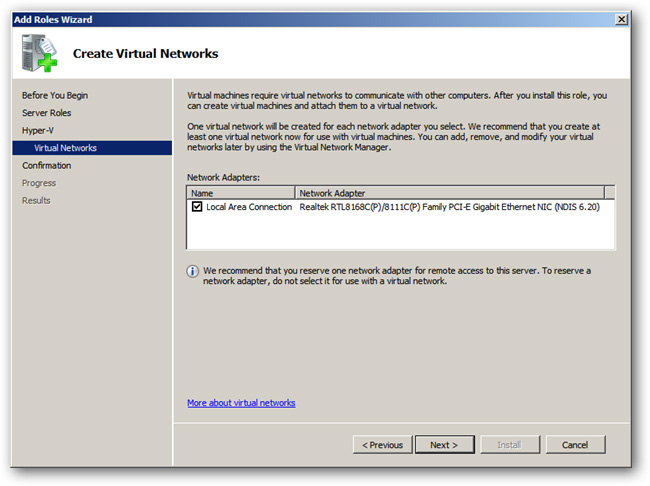This screenshot has height=486, width=650.
Task: Click the Results step label
Action: (36, 200)
